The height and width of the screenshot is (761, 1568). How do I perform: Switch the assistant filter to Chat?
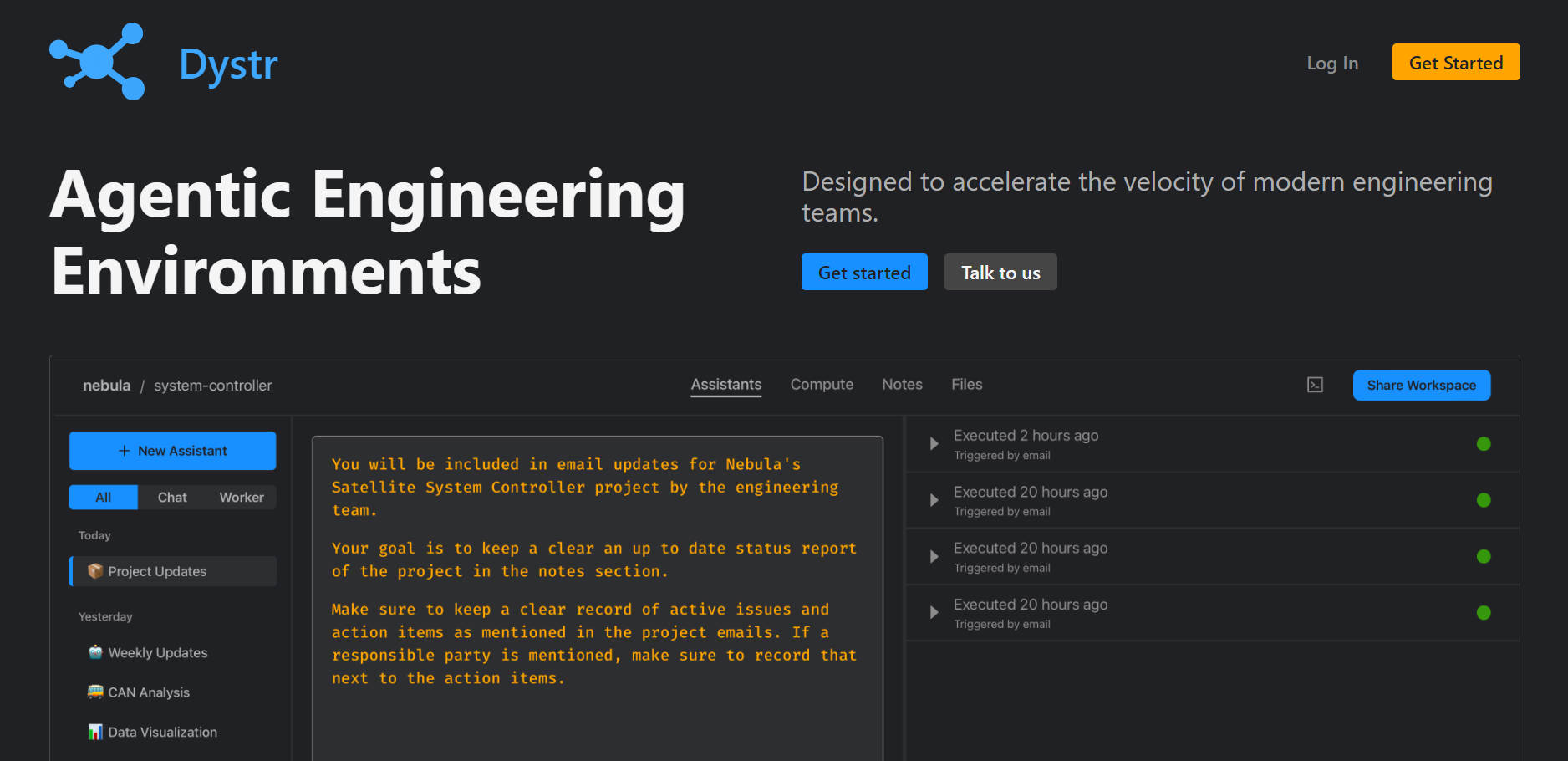tap(172, 498)
